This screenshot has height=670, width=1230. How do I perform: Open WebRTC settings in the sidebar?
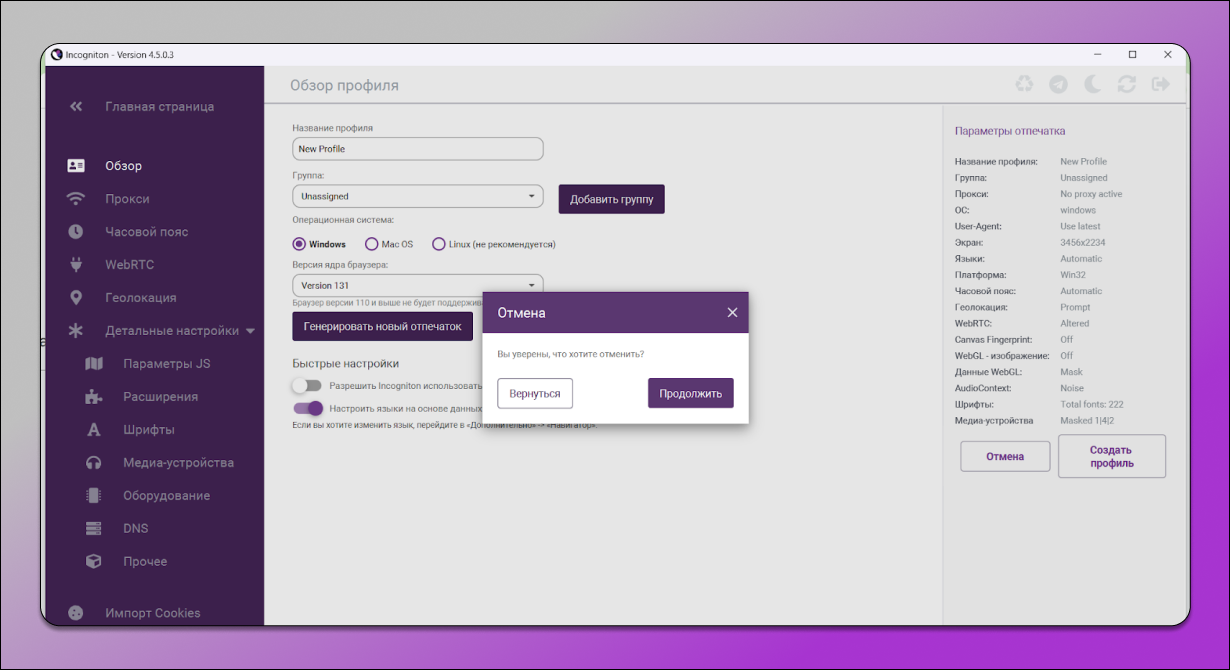pyautogui.click(x=129, y=265)
